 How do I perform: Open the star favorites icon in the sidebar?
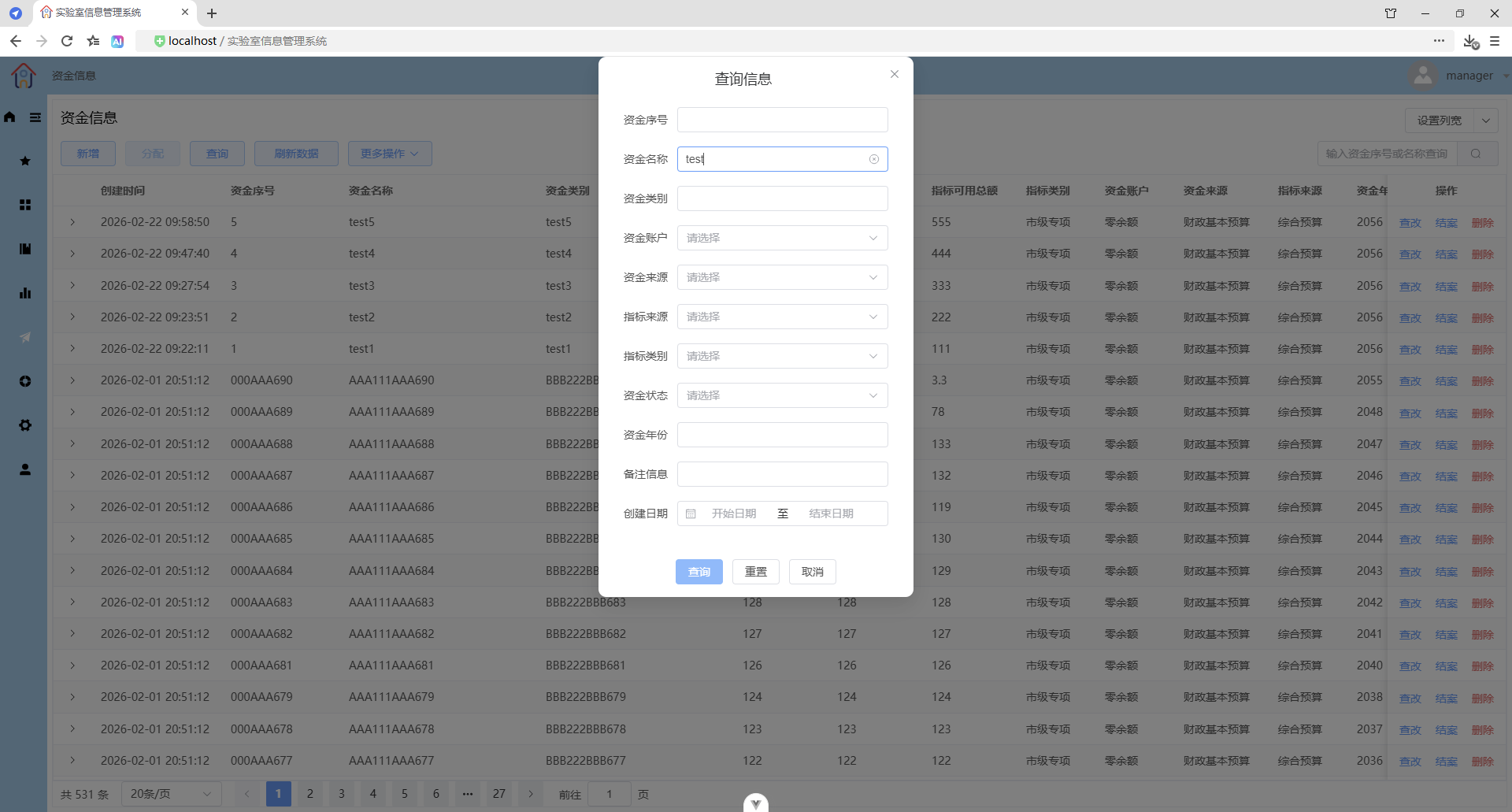point(25,161)
